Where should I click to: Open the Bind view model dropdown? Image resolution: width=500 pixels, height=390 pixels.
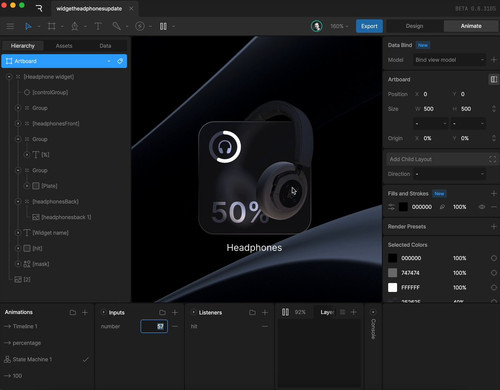pos(449,60)
